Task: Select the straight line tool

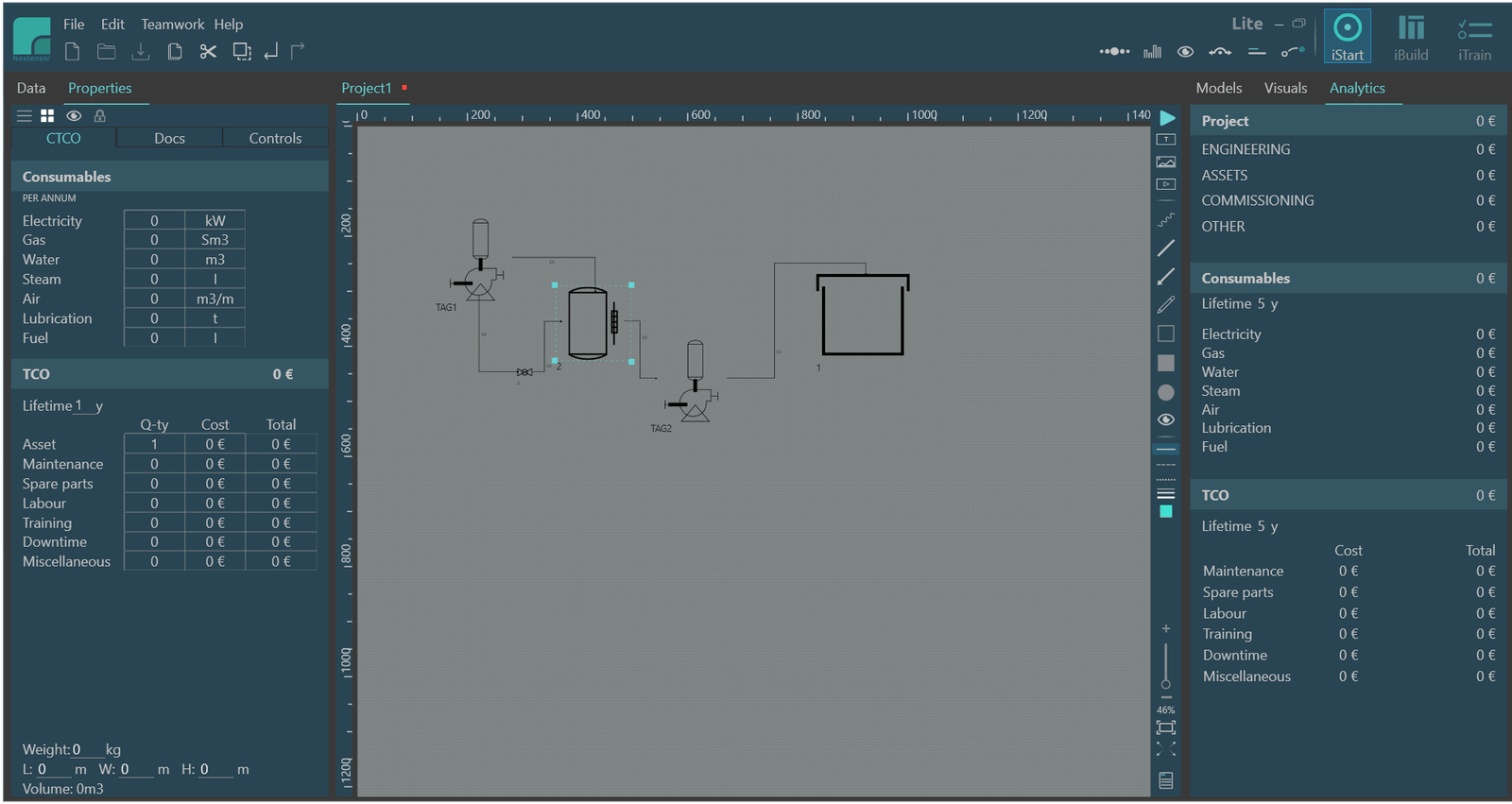Action: coord(1166,248)
